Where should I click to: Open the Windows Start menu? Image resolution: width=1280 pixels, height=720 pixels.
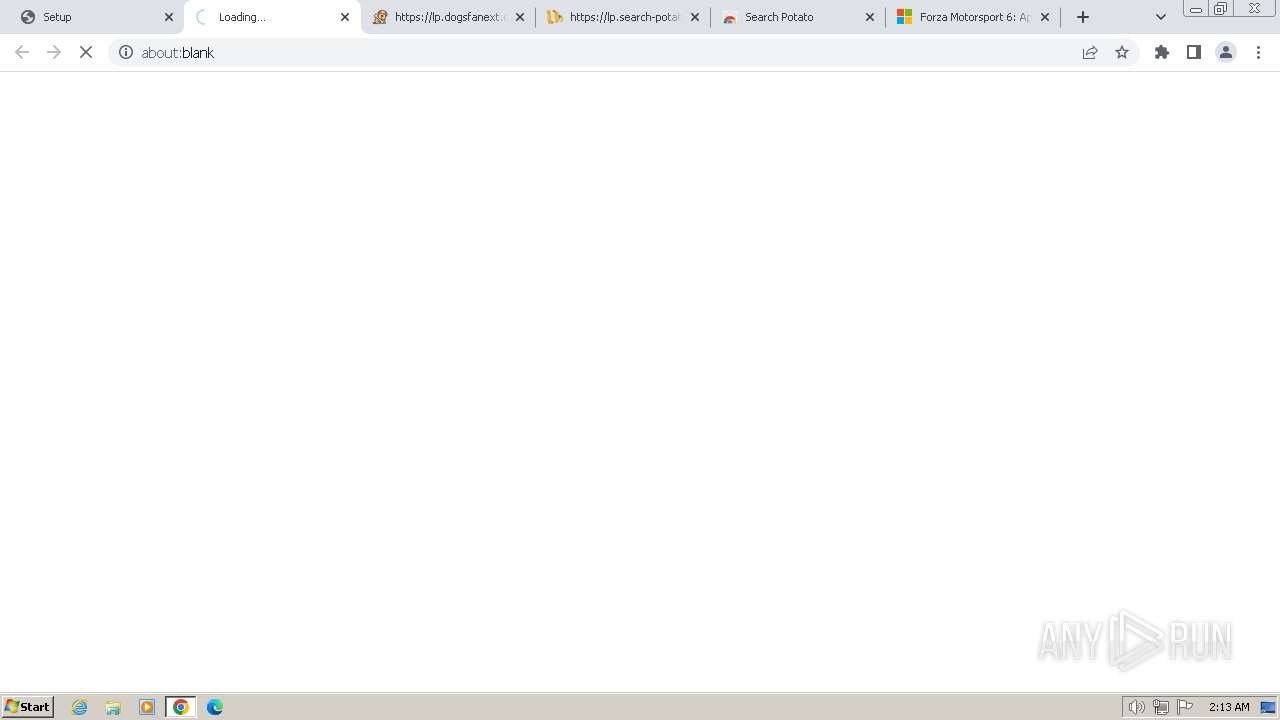tap(28, 707)
